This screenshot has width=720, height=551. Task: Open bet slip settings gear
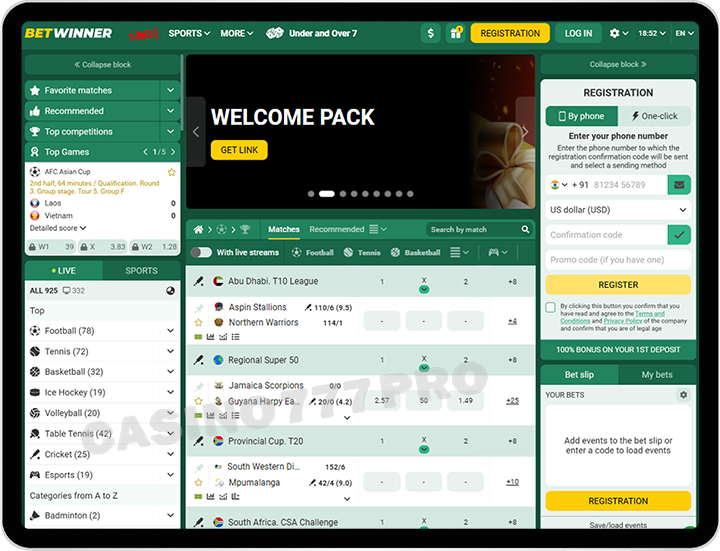pos(683,395)
